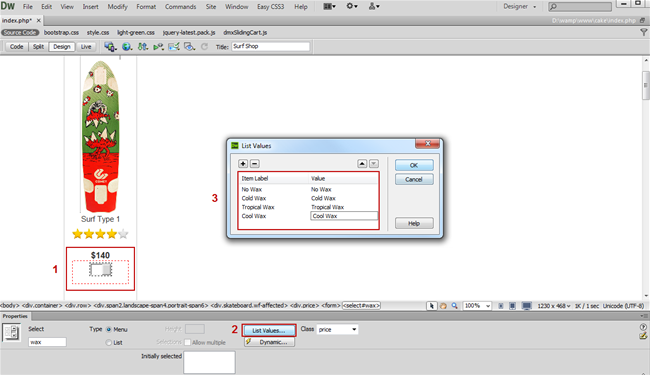650x375 pixels.
Task: Open the 1230 x 468 window size dropdown
Action: 553,306
